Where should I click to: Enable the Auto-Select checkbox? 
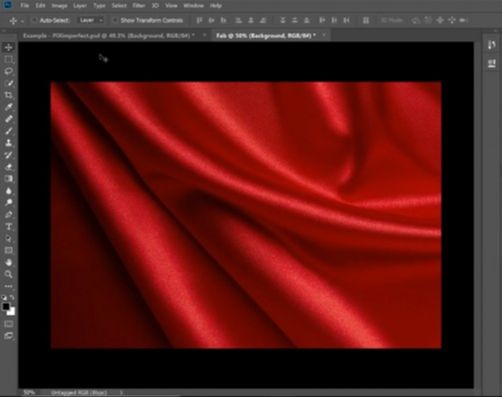34,20
